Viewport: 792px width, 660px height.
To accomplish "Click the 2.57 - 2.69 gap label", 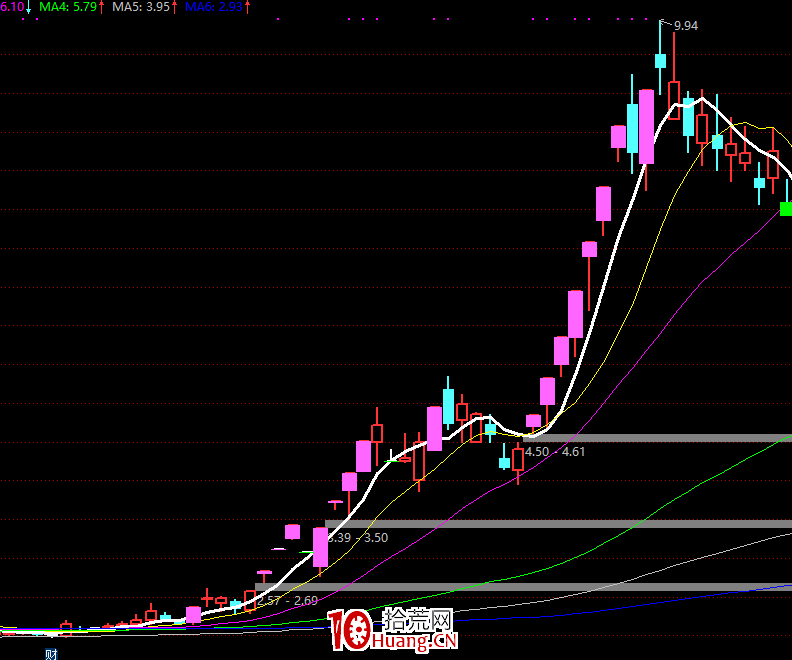I will (287, 600).
